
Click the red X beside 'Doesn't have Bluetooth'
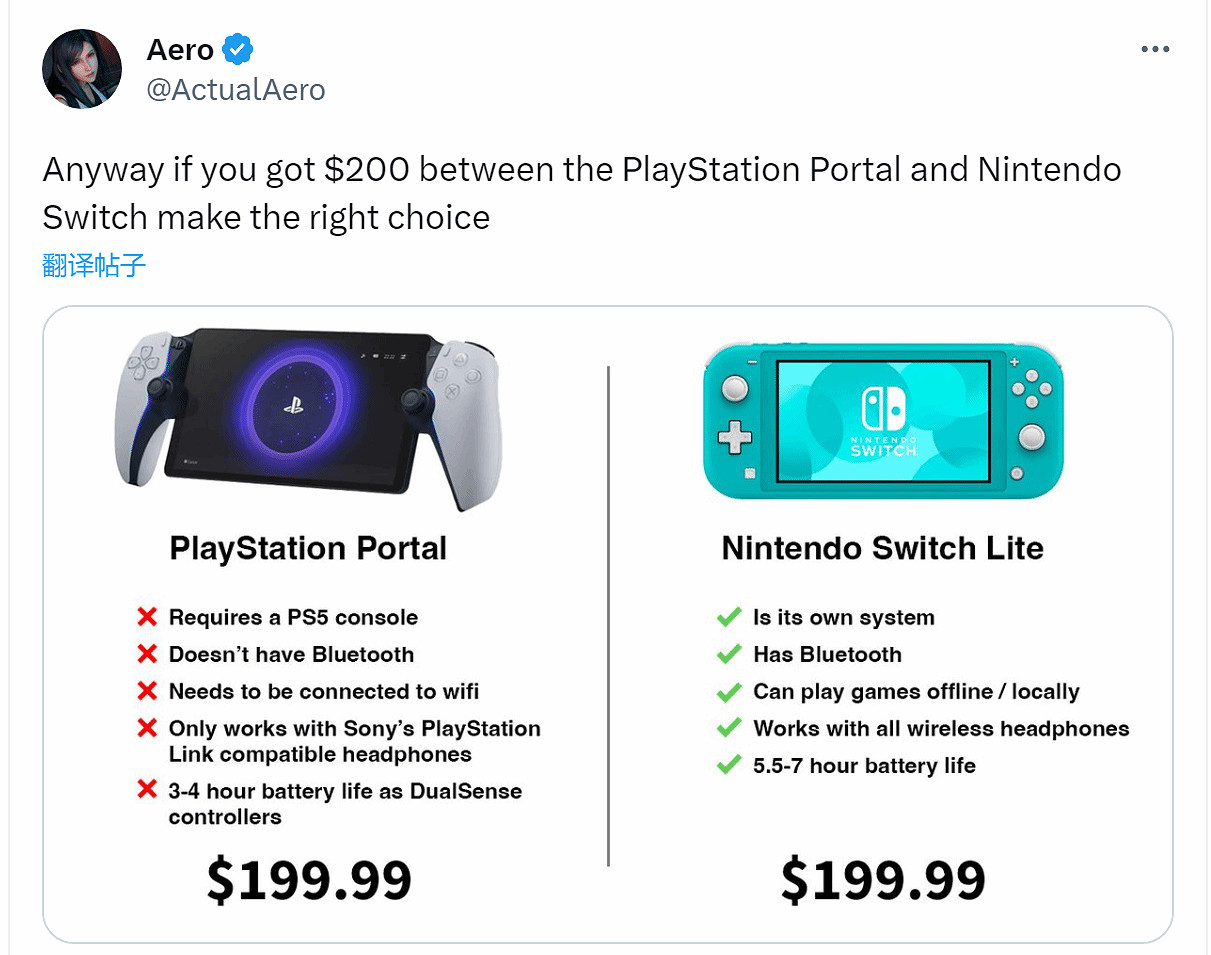point(147,654)
